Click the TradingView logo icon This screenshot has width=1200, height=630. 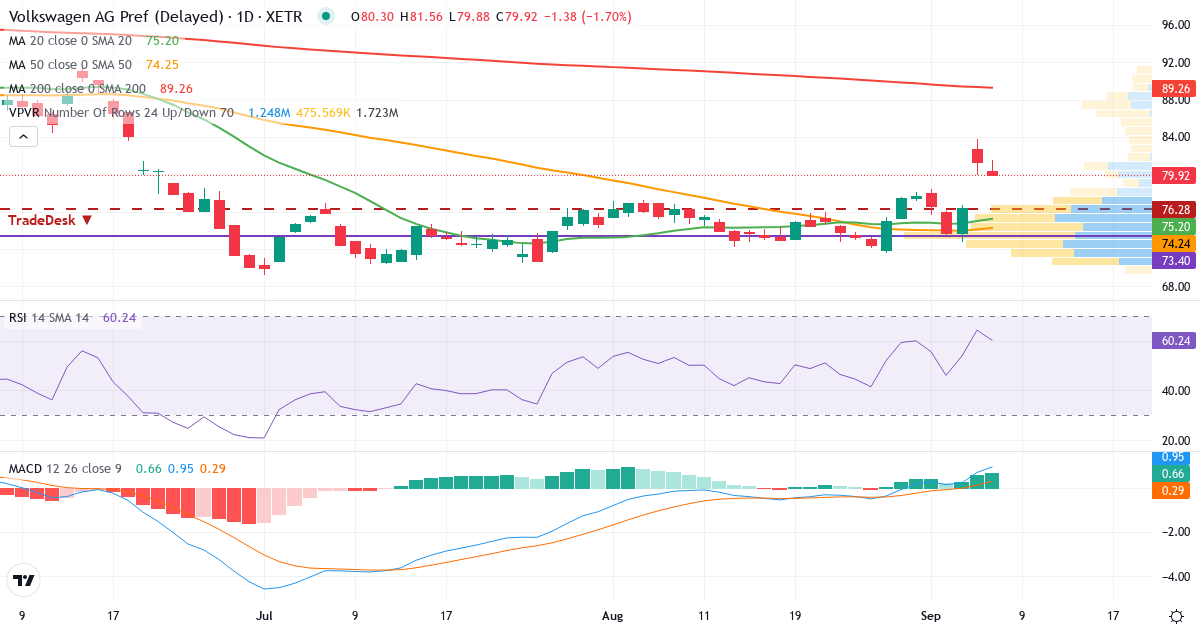point(23,579)
